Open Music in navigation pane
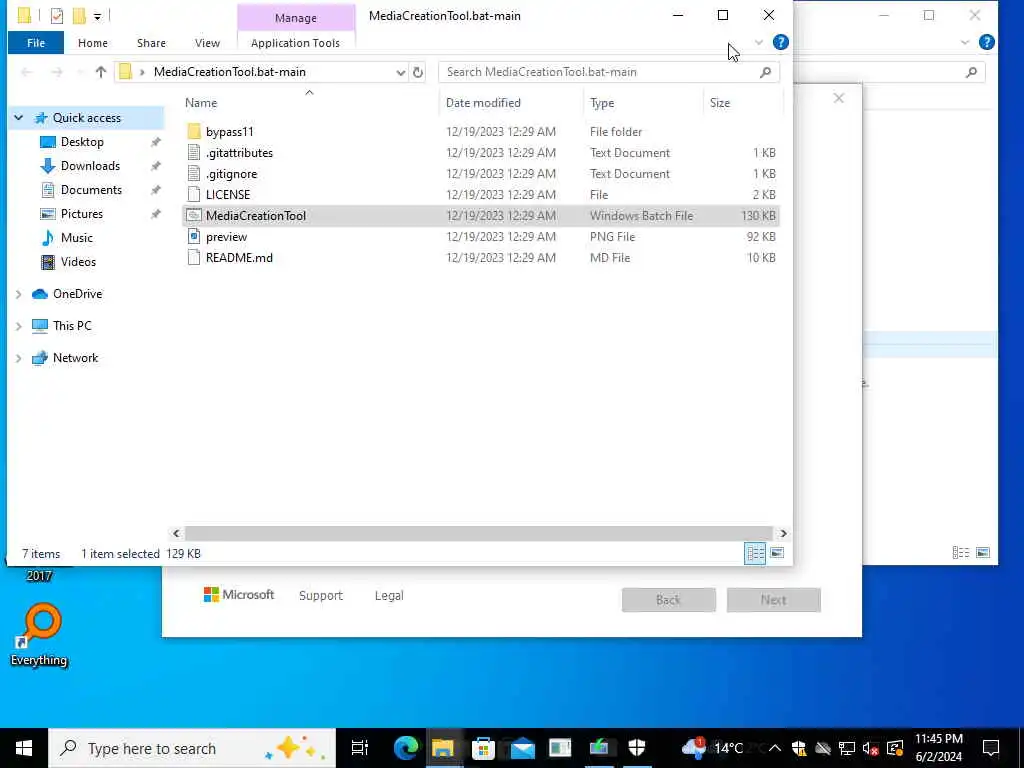1024x768 pixels. click(76, 238)
